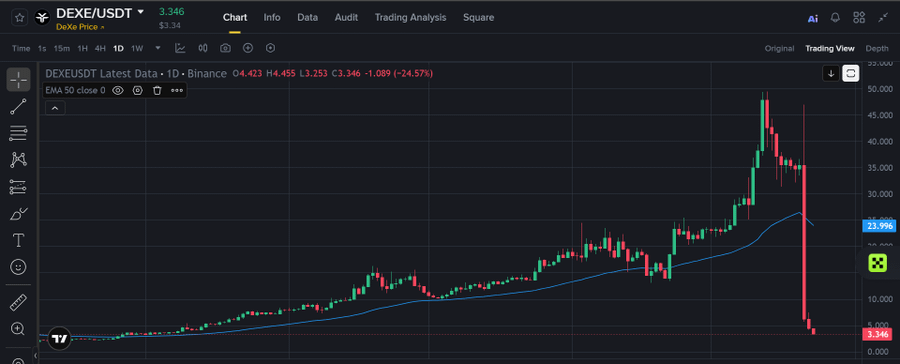Add DEXE/USDT to favorites star
Screen dimensions: 900x364
click(x=19, y=18)
